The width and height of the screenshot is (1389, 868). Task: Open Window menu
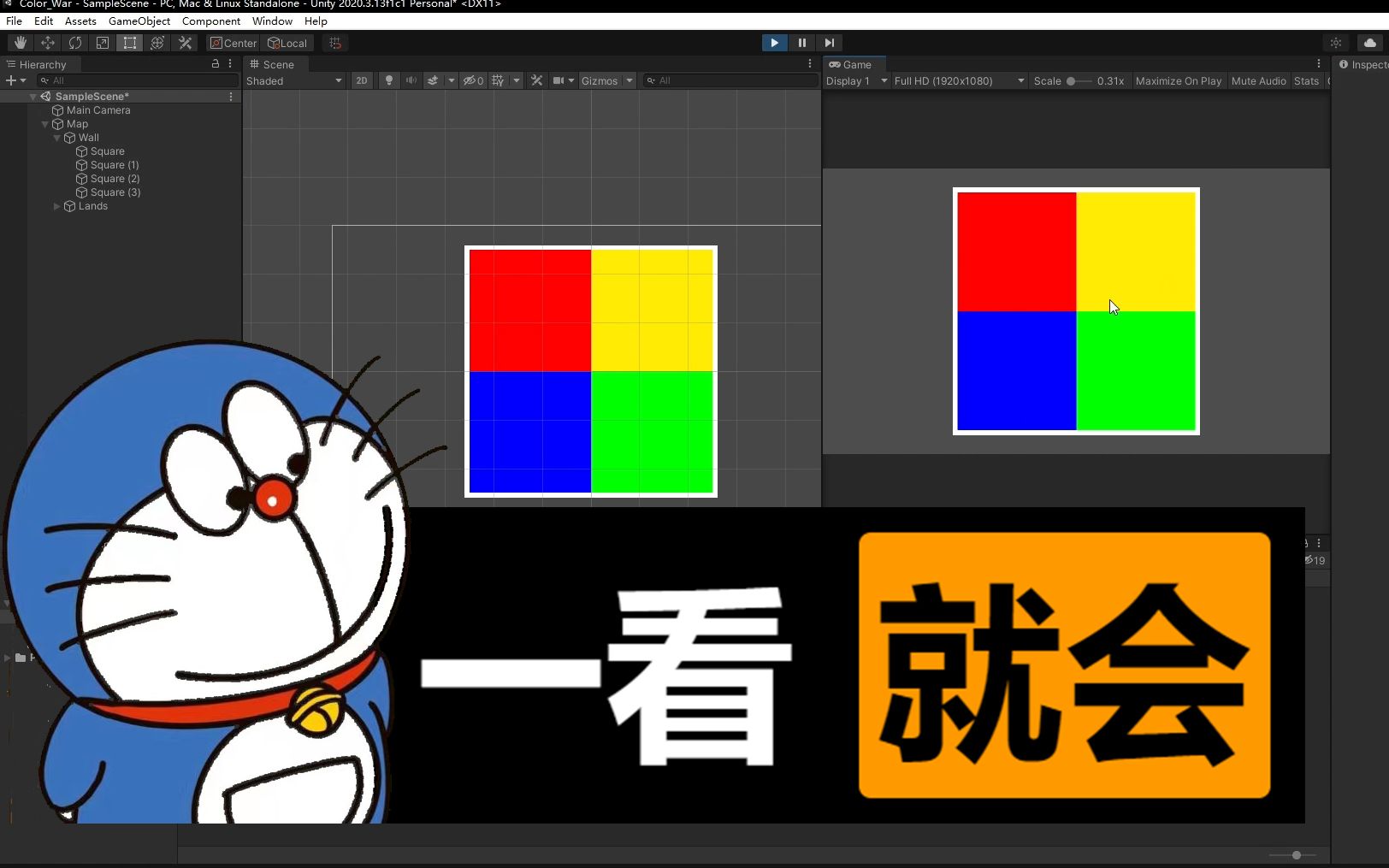coord(272,21)
